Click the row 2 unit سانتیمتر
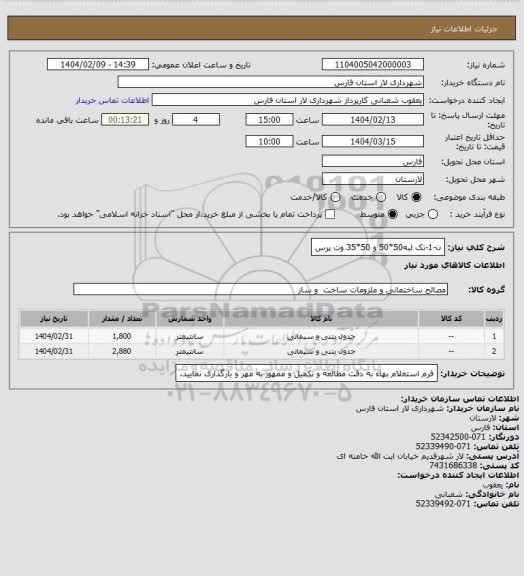 pyautogui.click(x=190, y=351)
